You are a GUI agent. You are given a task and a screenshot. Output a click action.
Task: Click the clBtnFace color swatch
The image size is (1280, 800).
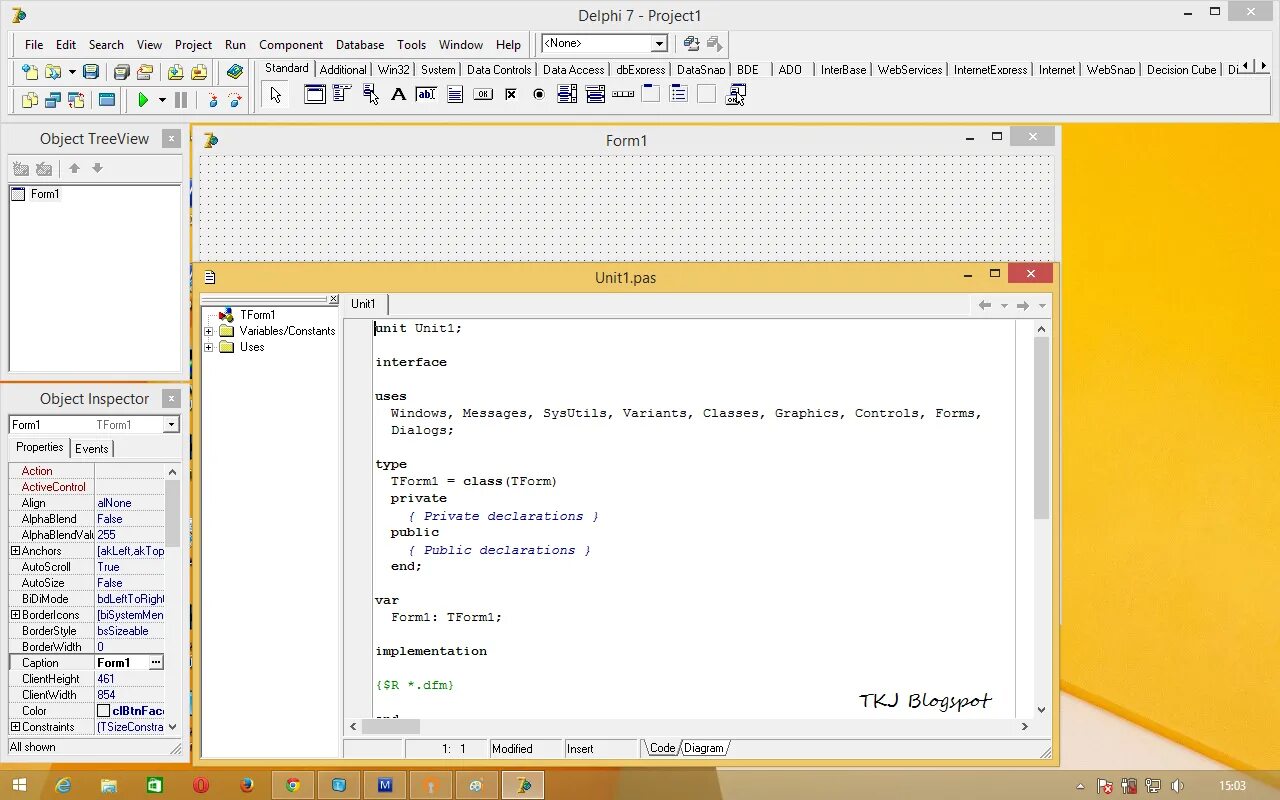[103, 711]
